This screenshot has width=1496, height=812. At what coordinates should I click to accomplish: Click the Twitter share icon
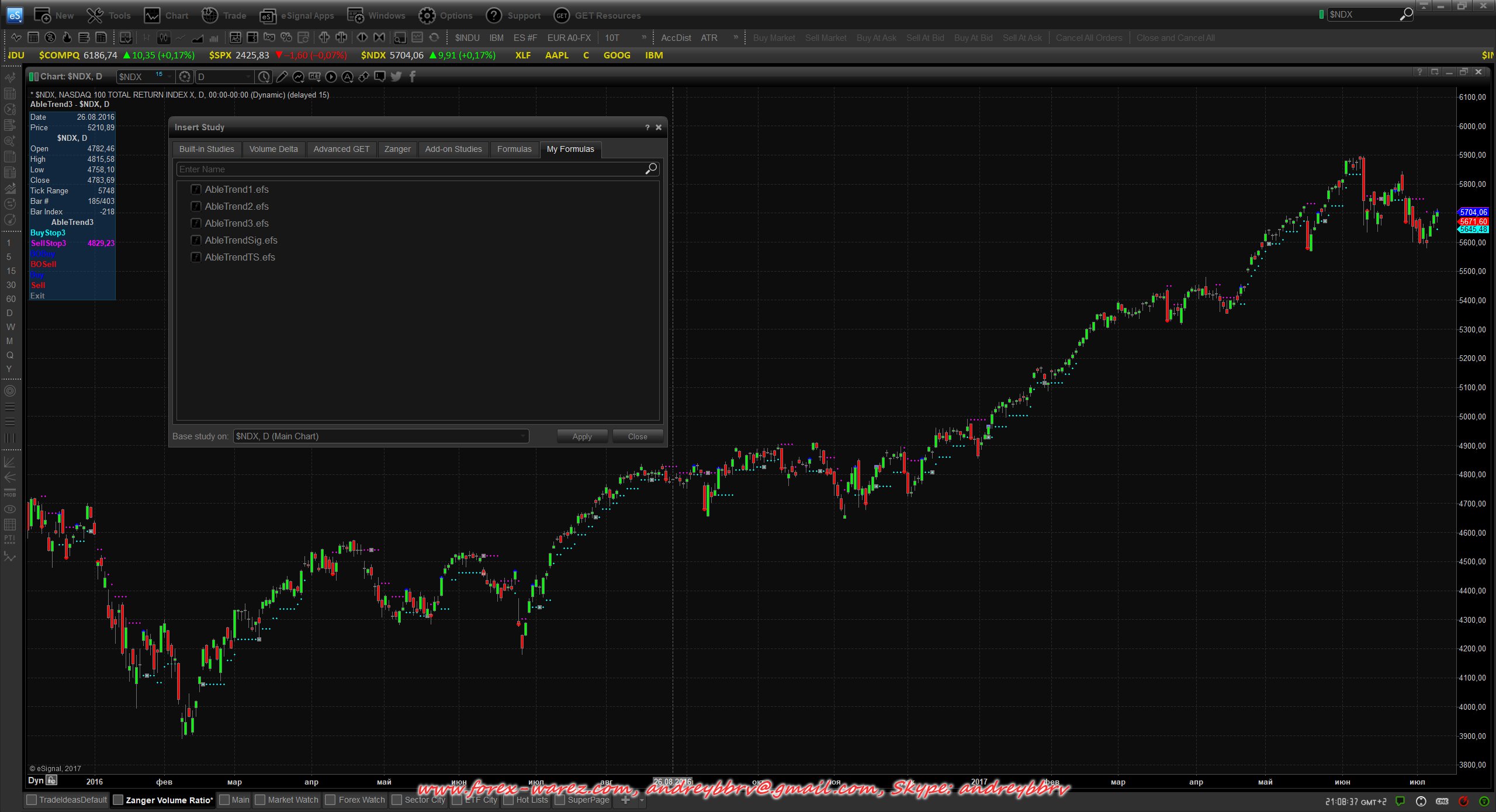pyautogui.click(x=396, y=77)
